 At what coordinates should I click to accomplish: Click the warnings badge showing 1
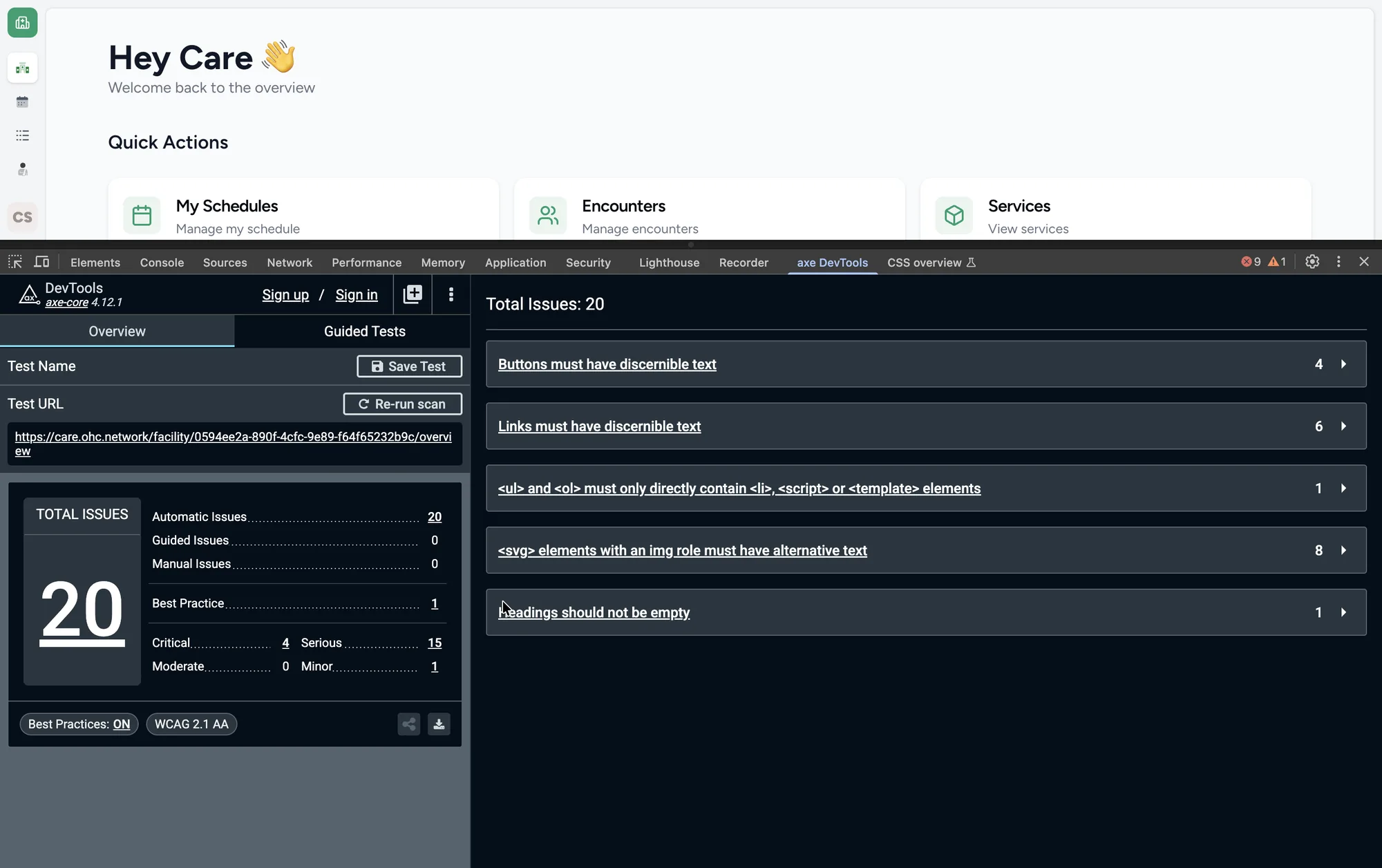coord(1277,262)
